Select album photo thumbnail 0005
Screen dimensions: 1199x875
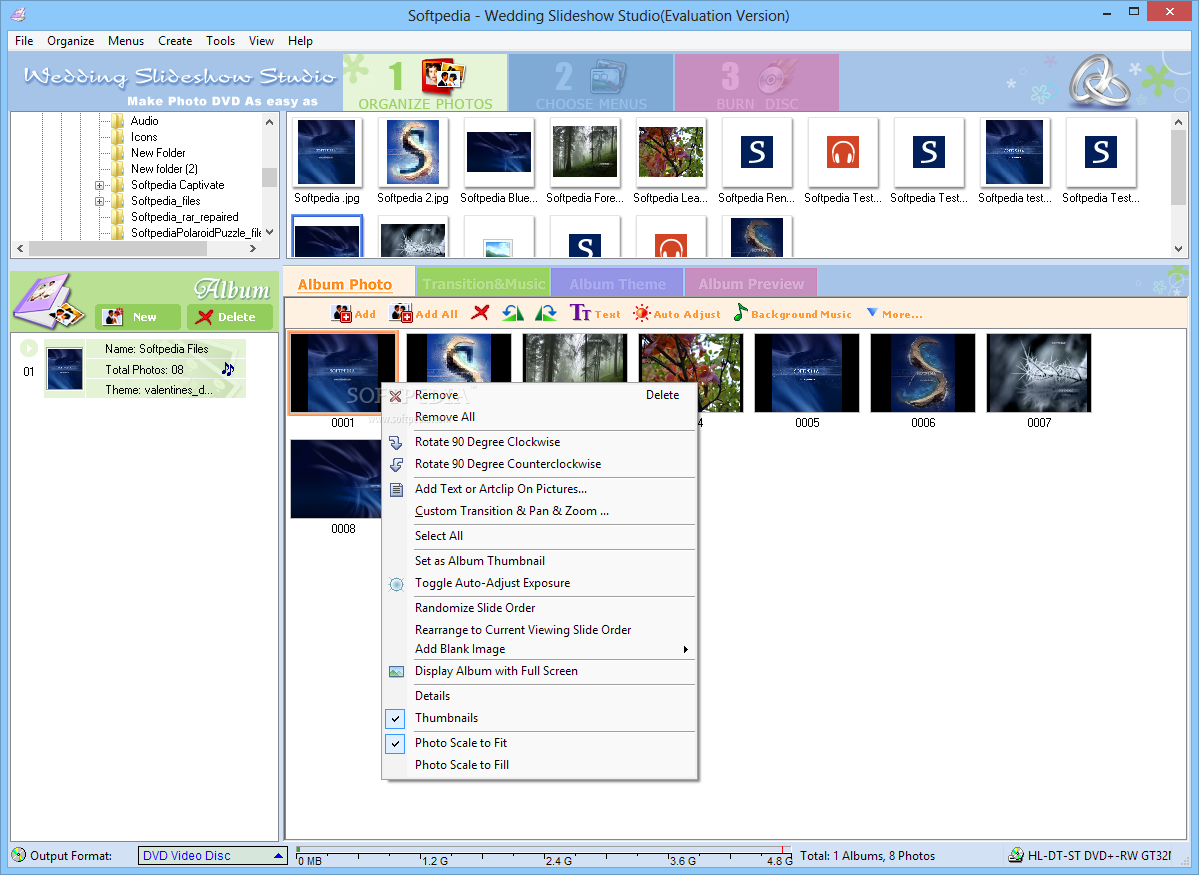pos(807,372)
